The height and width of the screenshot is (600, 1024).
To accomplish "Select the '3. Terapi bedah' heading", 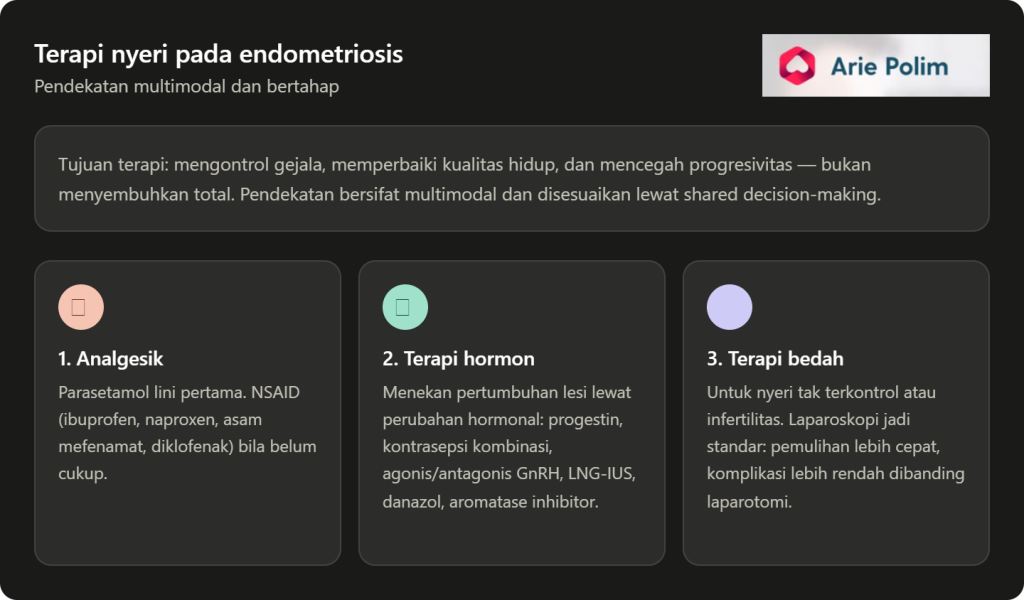I will (775, 358).
